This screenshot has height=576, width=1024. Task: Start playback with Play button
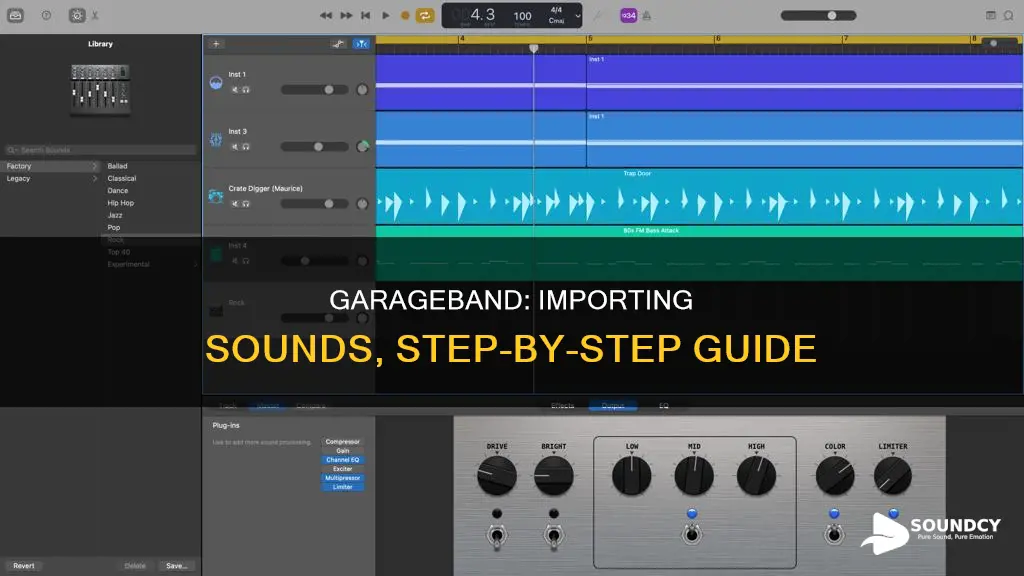[385, 15]
